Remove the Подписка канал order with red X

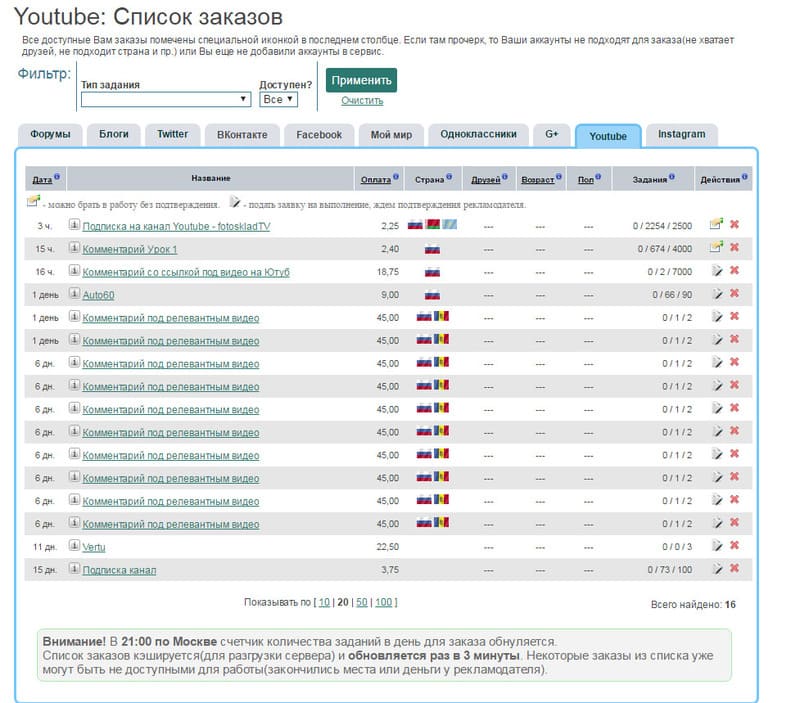[734, 569]
